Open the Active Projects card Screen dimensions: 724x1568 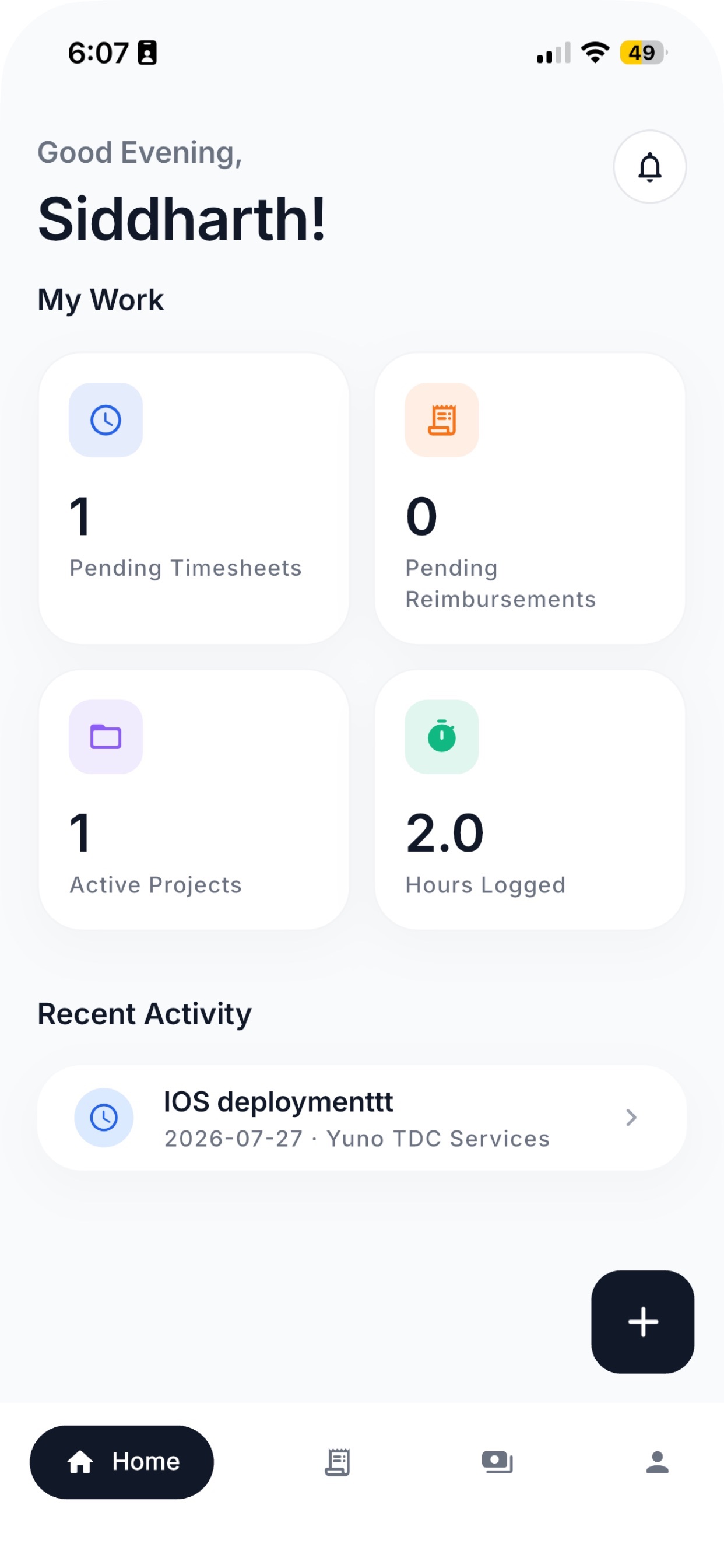[194, 800]
